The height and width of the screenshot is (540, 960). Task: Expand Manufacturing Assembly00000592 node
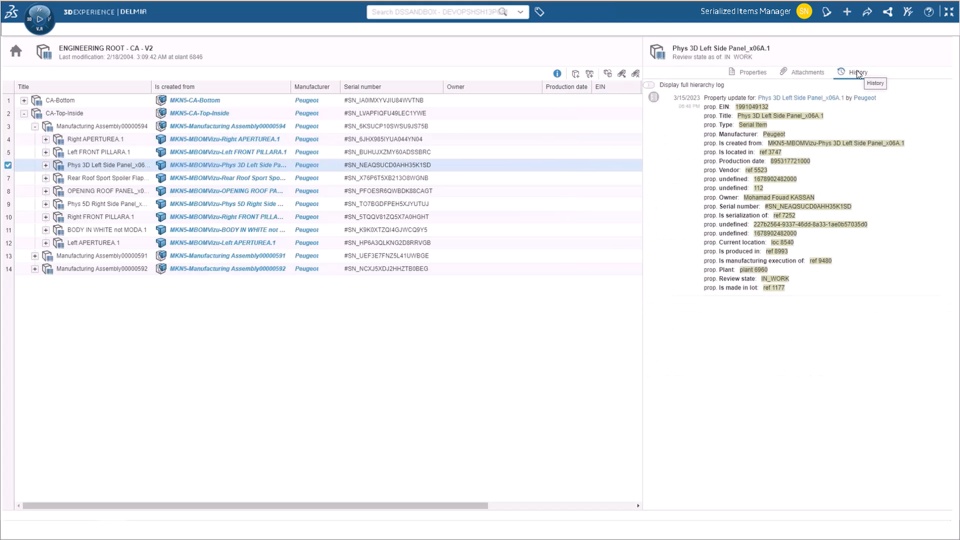(x=35, y=269)
